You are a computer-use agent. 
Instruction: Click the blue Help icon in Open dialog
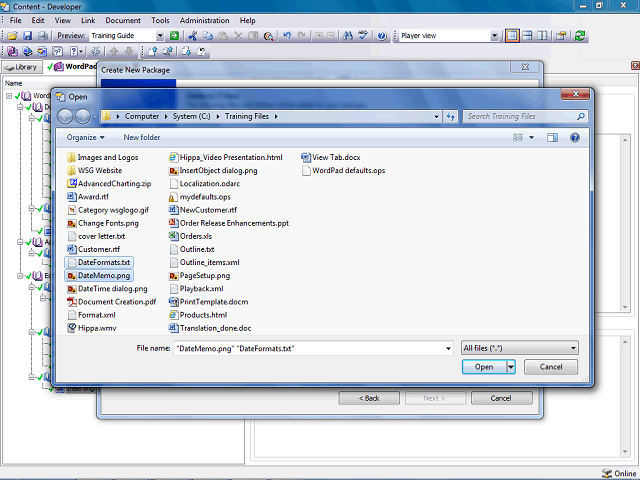(x=575, y=138)
